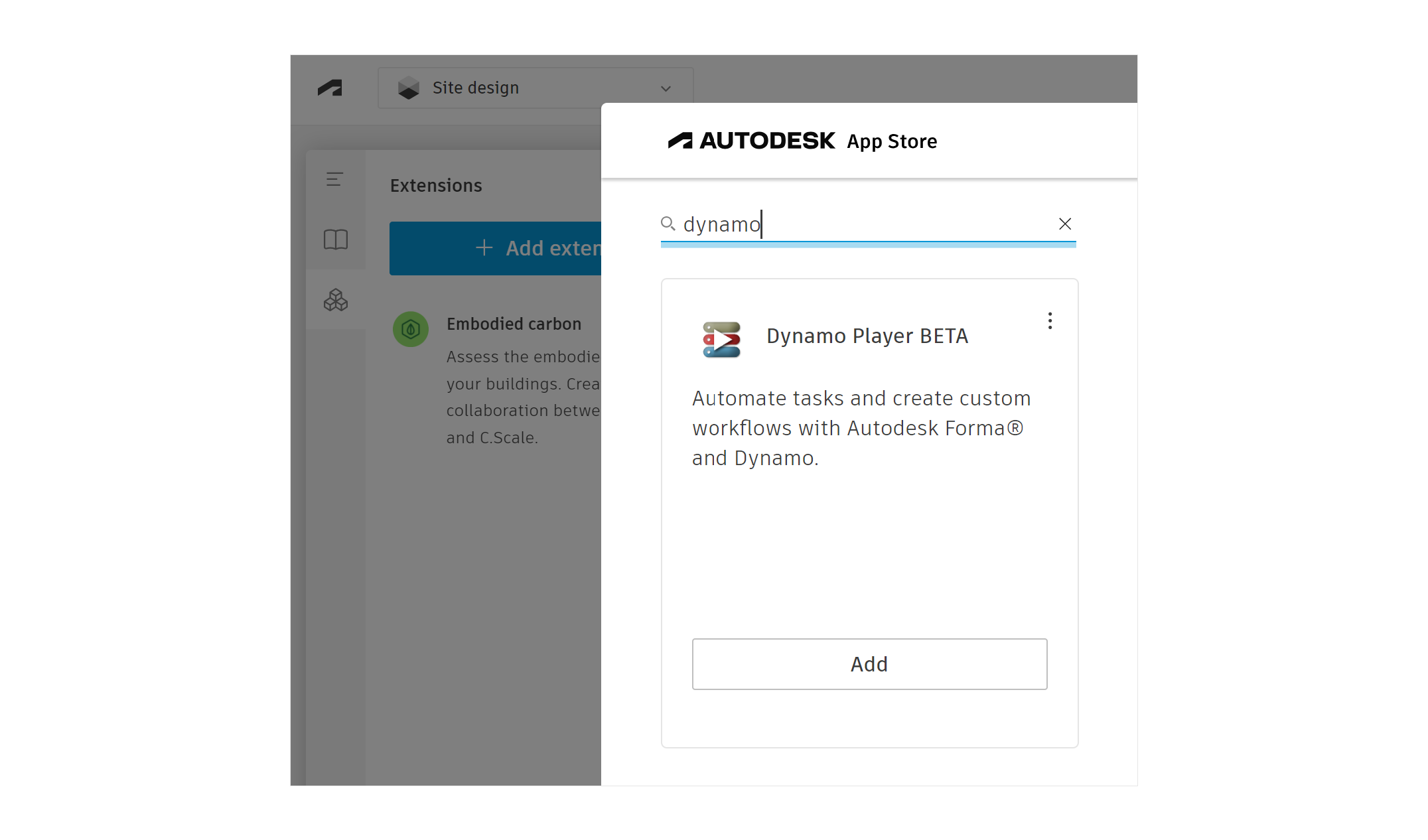Click the Dynamo Player app icon
The height and width of the screenshot is (840, 1428).
721,339
